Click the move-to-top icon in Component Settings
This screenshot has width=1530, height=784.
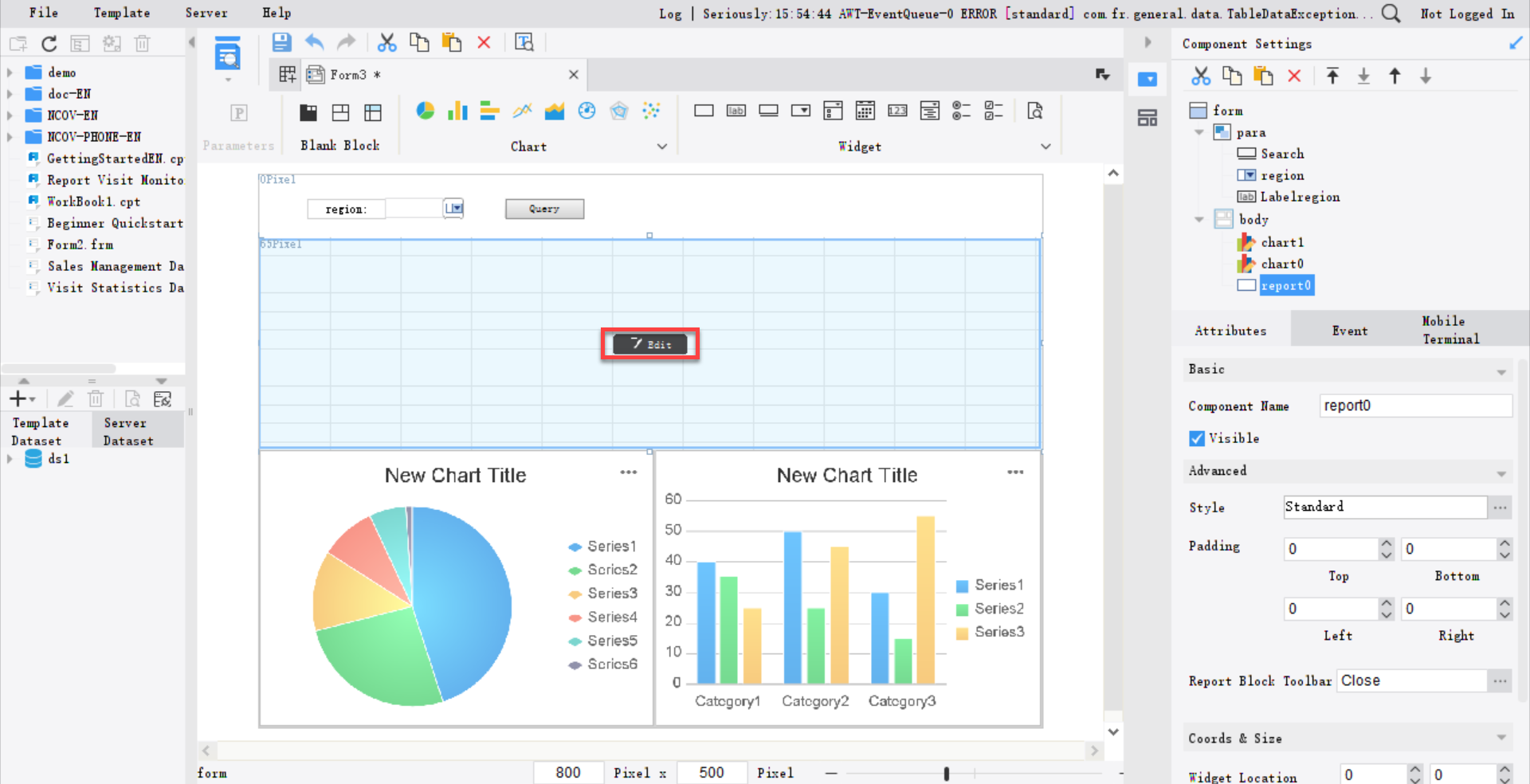pyautogui.click(x=1332, y=76)
